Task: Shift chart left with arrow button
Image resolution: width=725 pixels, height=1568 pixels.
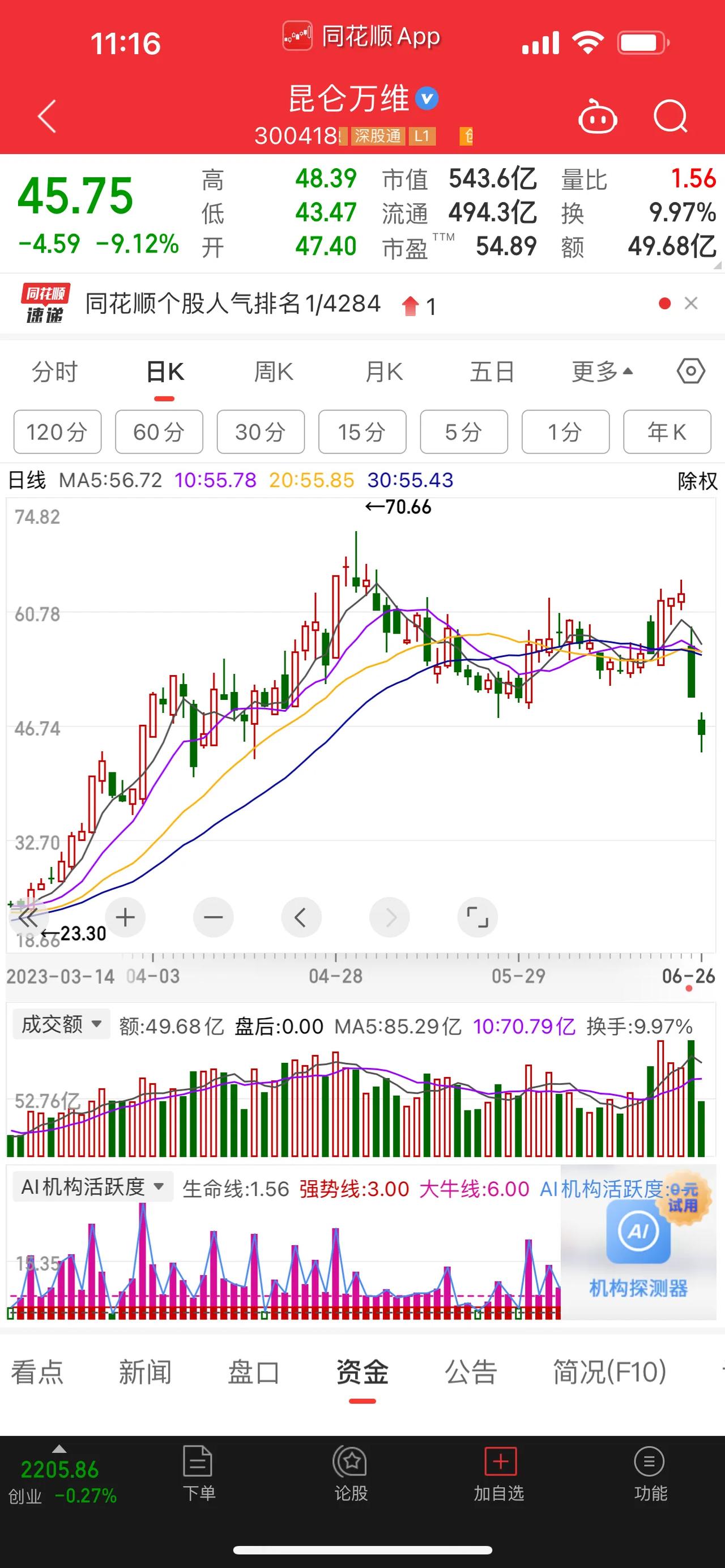Action: point(301,917)
